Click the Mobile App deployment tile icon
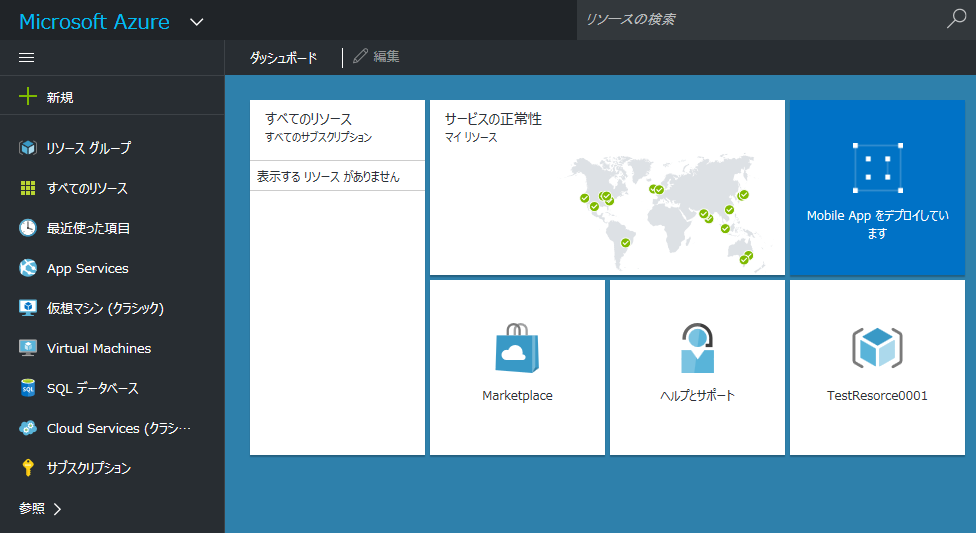976x533 pixels. click(878, 168)
